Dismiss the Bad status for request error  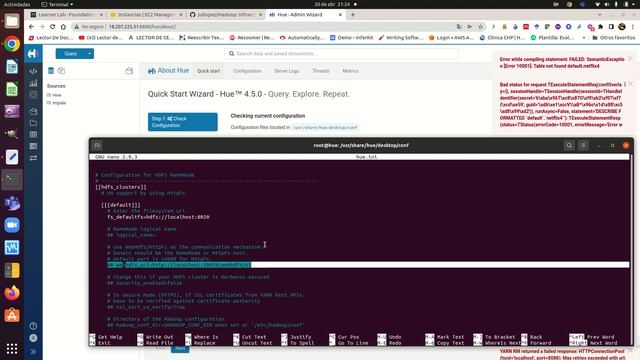(630, 84)
